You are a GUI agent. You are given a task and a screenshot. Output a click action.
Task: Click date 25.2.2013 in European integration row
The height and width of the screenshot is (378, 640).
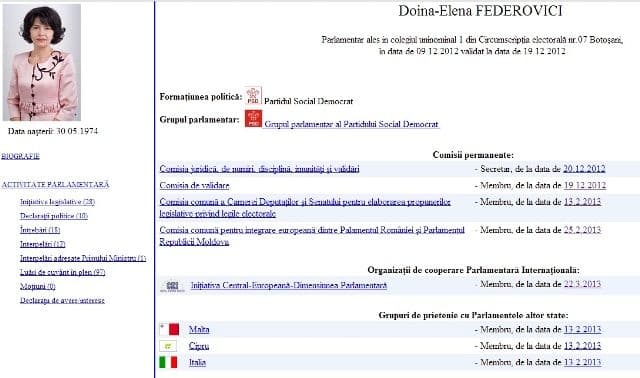pos(582,230)
